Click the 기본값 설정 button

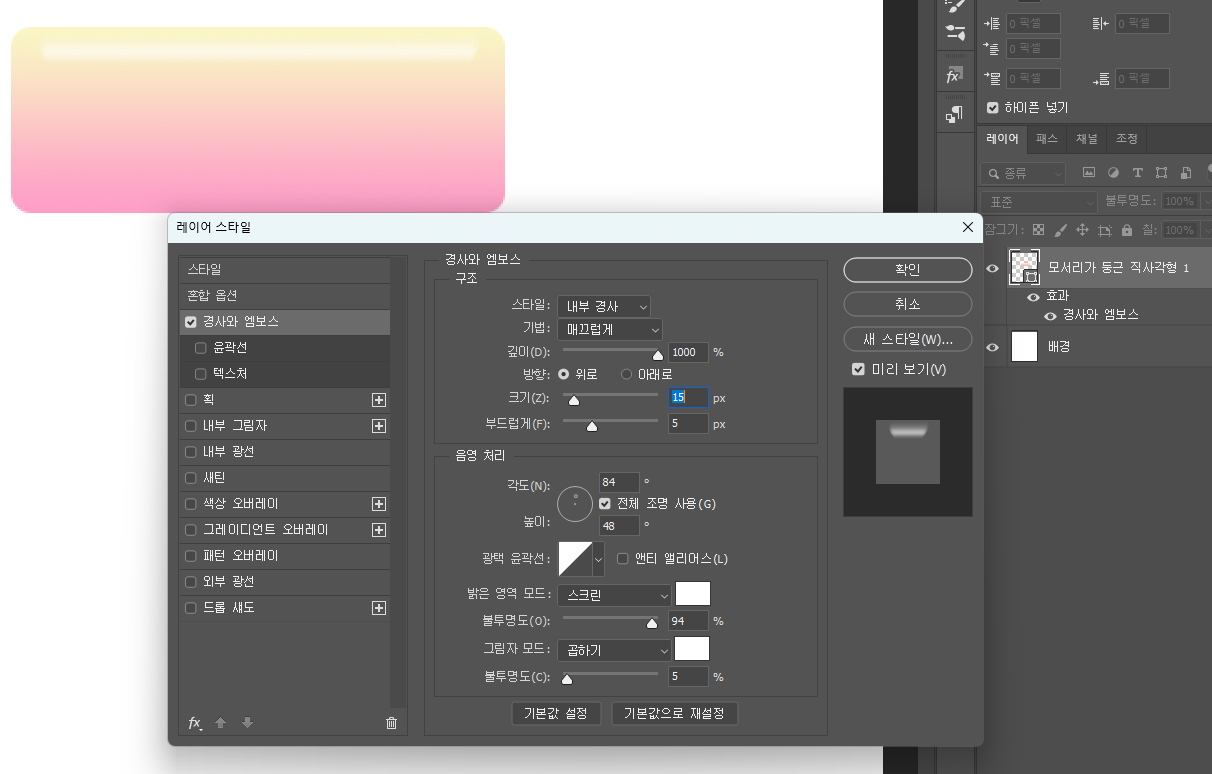click(x=556, y=713)
